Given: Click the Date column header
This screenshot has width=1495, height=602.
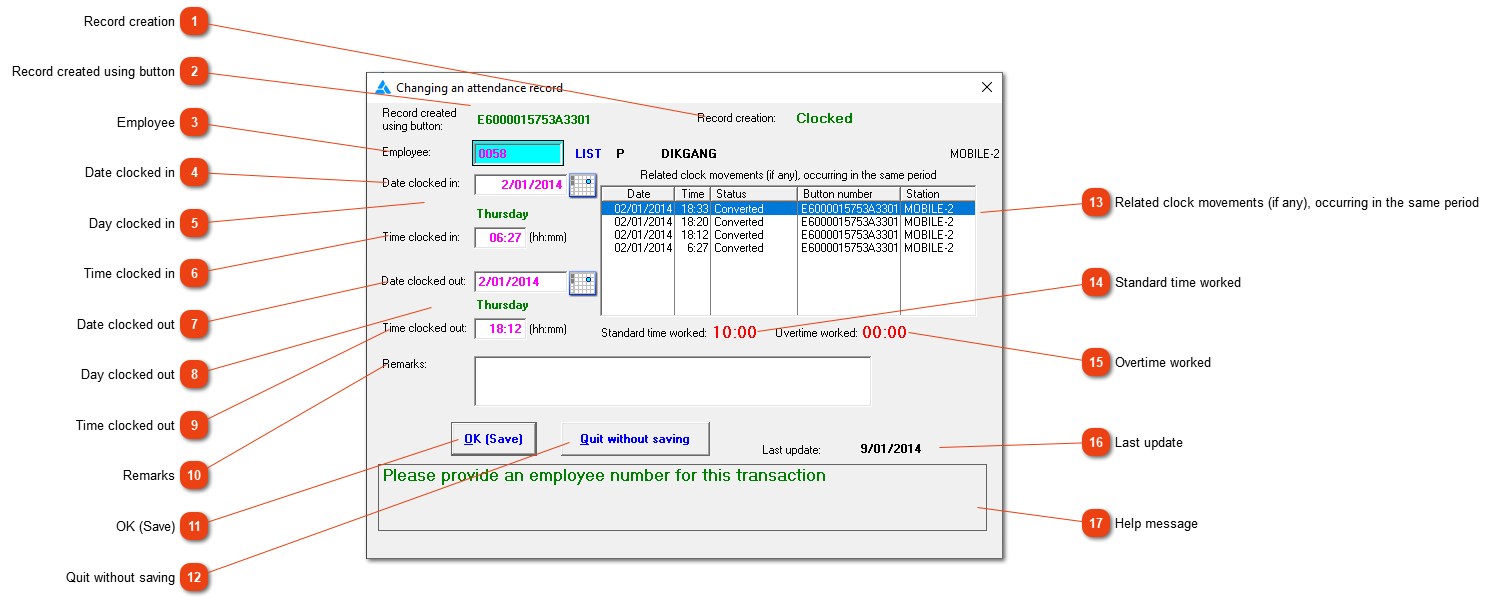Looking at the screenshot, I should pyautogui.click(x=638, y=194).
